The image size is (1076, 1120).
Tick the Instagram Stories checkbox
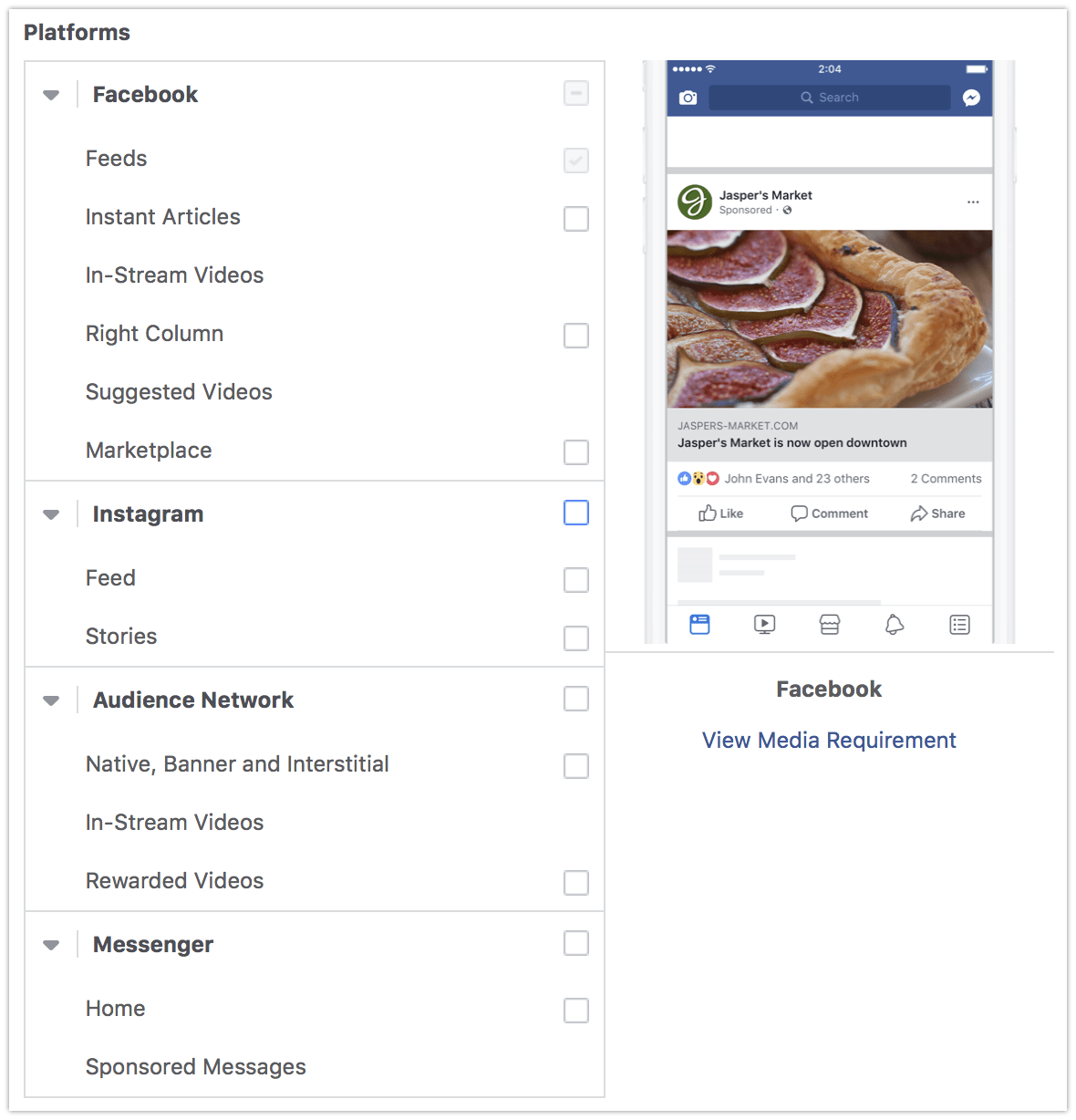[576, 638]
